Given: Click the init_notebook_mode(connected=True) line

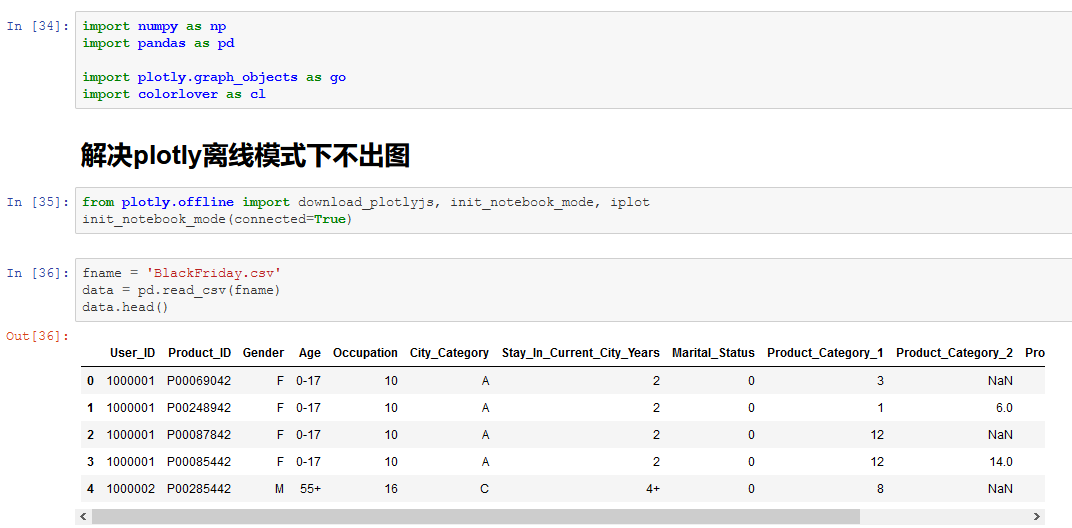Looking at the screenshot, I should (x=217, y=220).
